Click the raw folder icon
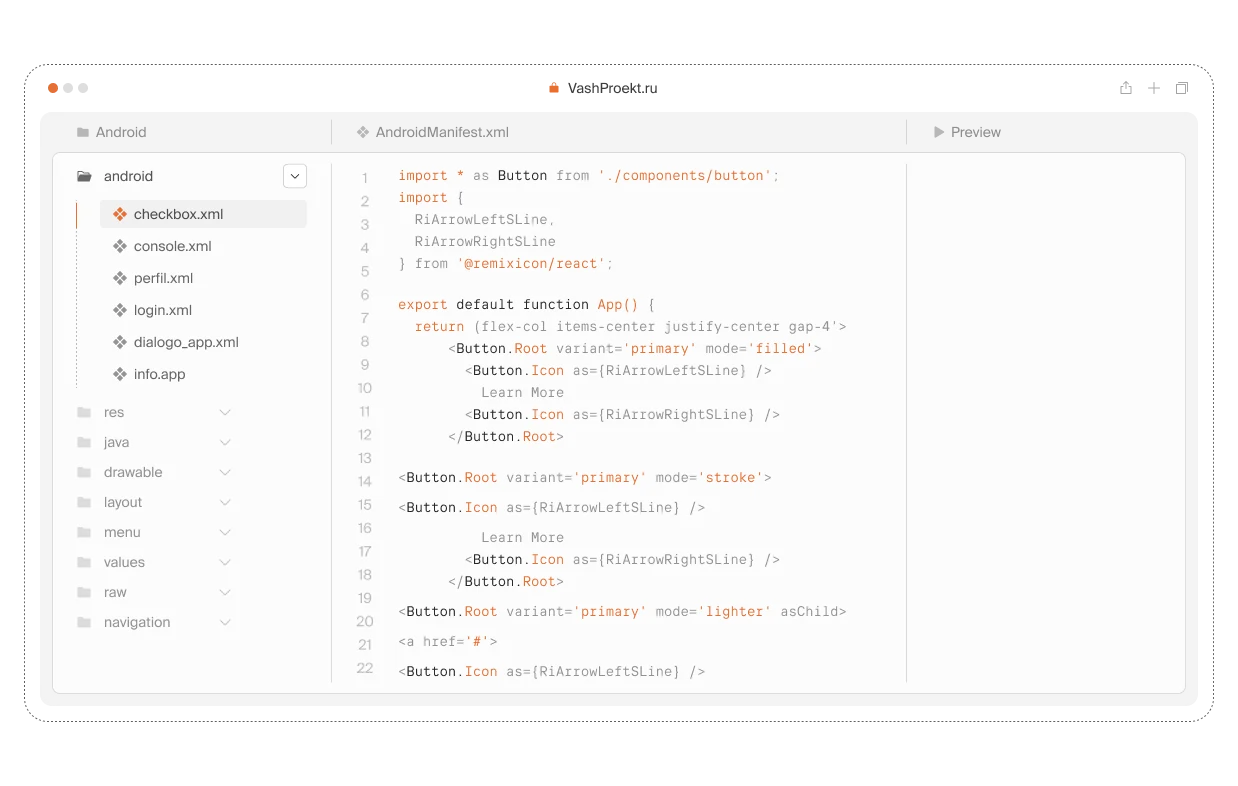The image size is (1238, 786). [84, 592]
